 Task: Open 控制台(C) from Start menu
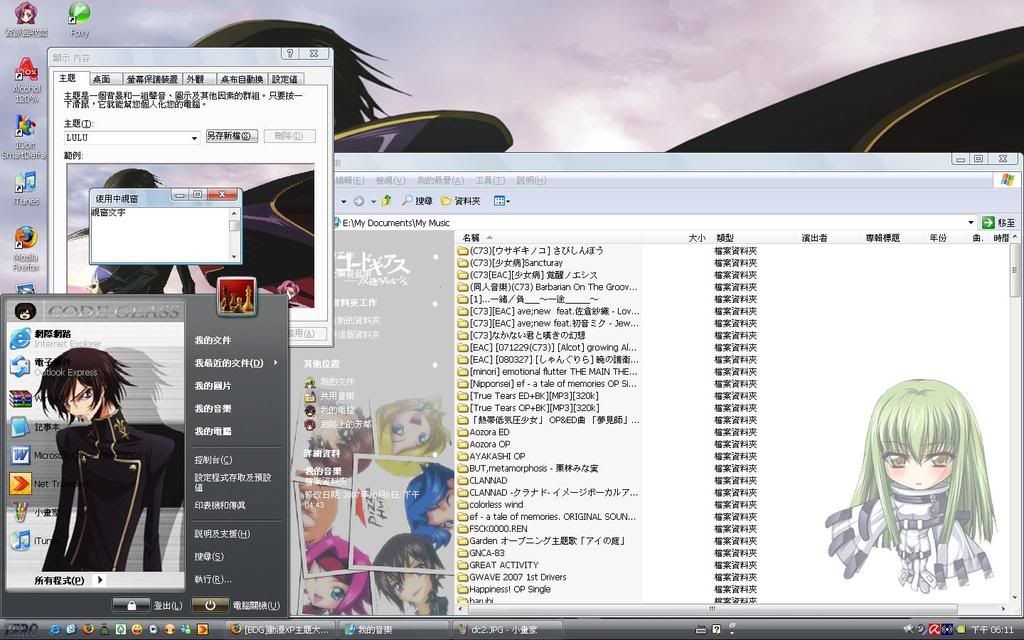click(213, 460)
